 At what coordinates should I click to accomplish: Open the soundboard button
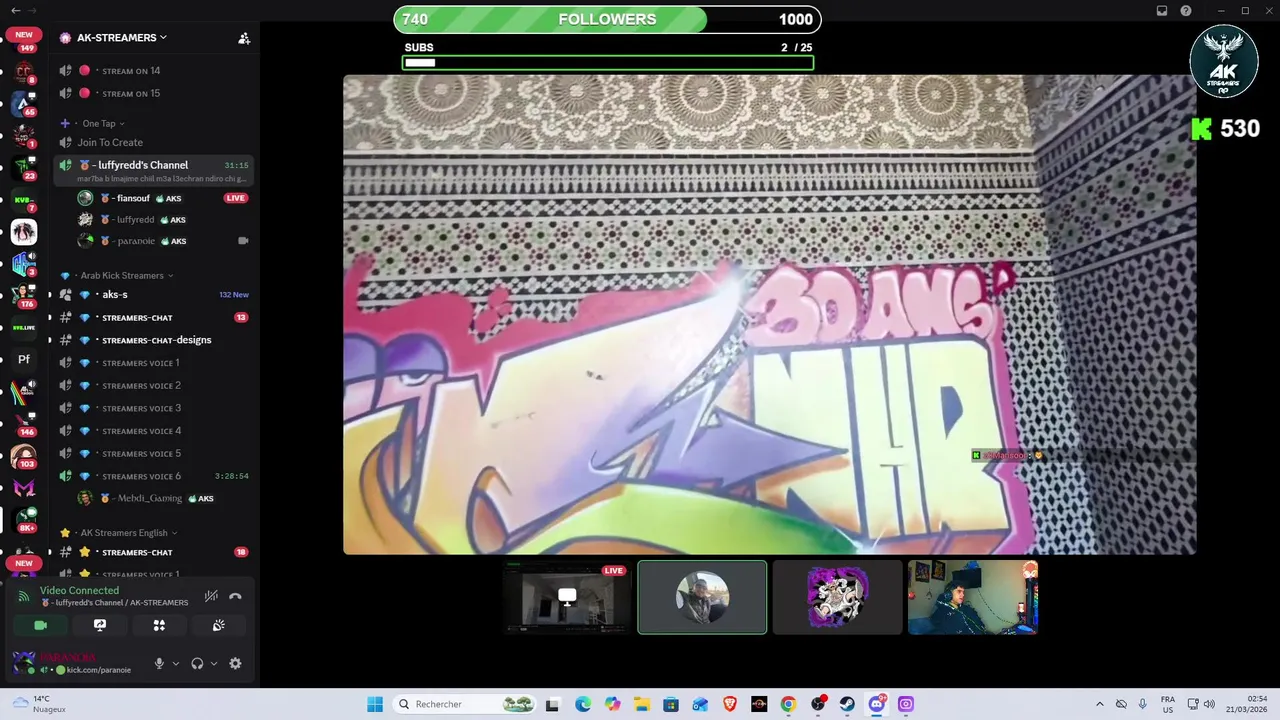click(x=218, y=625)
